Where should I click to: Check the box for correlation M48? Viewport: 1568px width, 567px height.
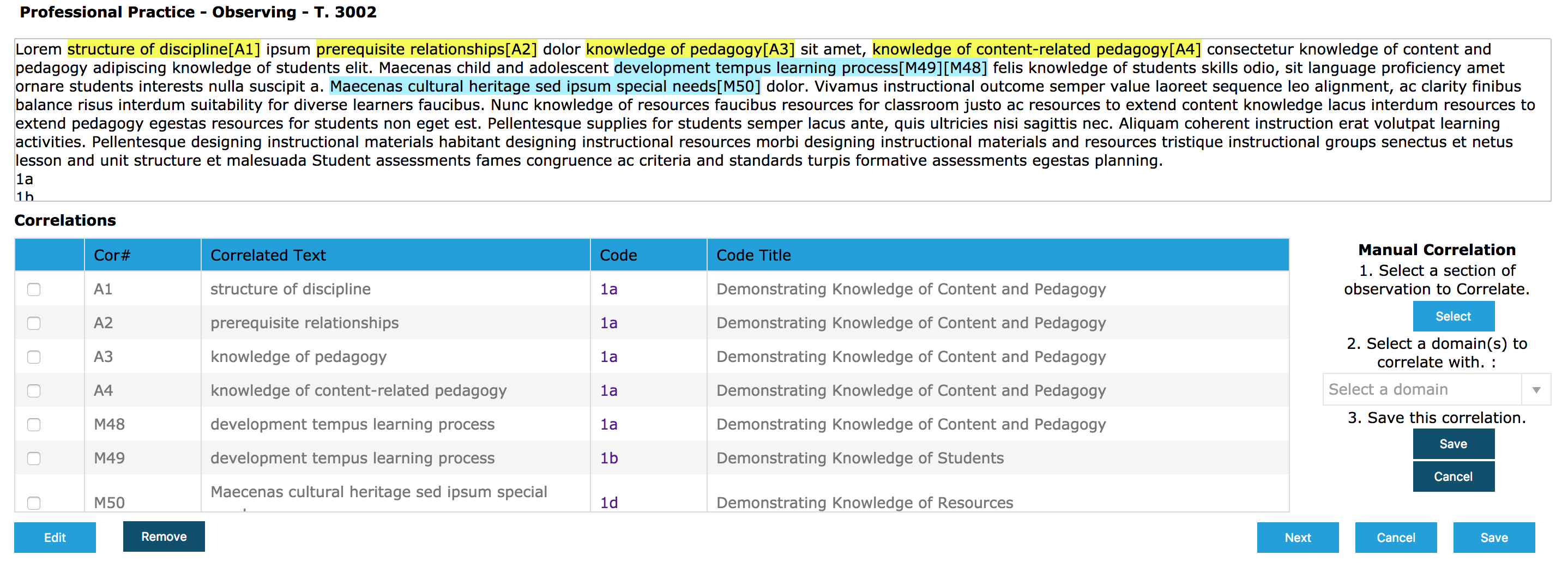pyautogui.click(x=34, y=425)
